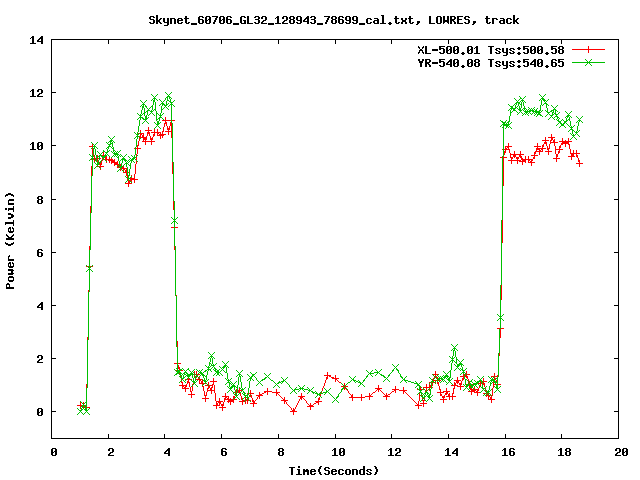The image size is (640, 480).
Task: Click the x-axis tick label 16
Action: tap(508, 452)
